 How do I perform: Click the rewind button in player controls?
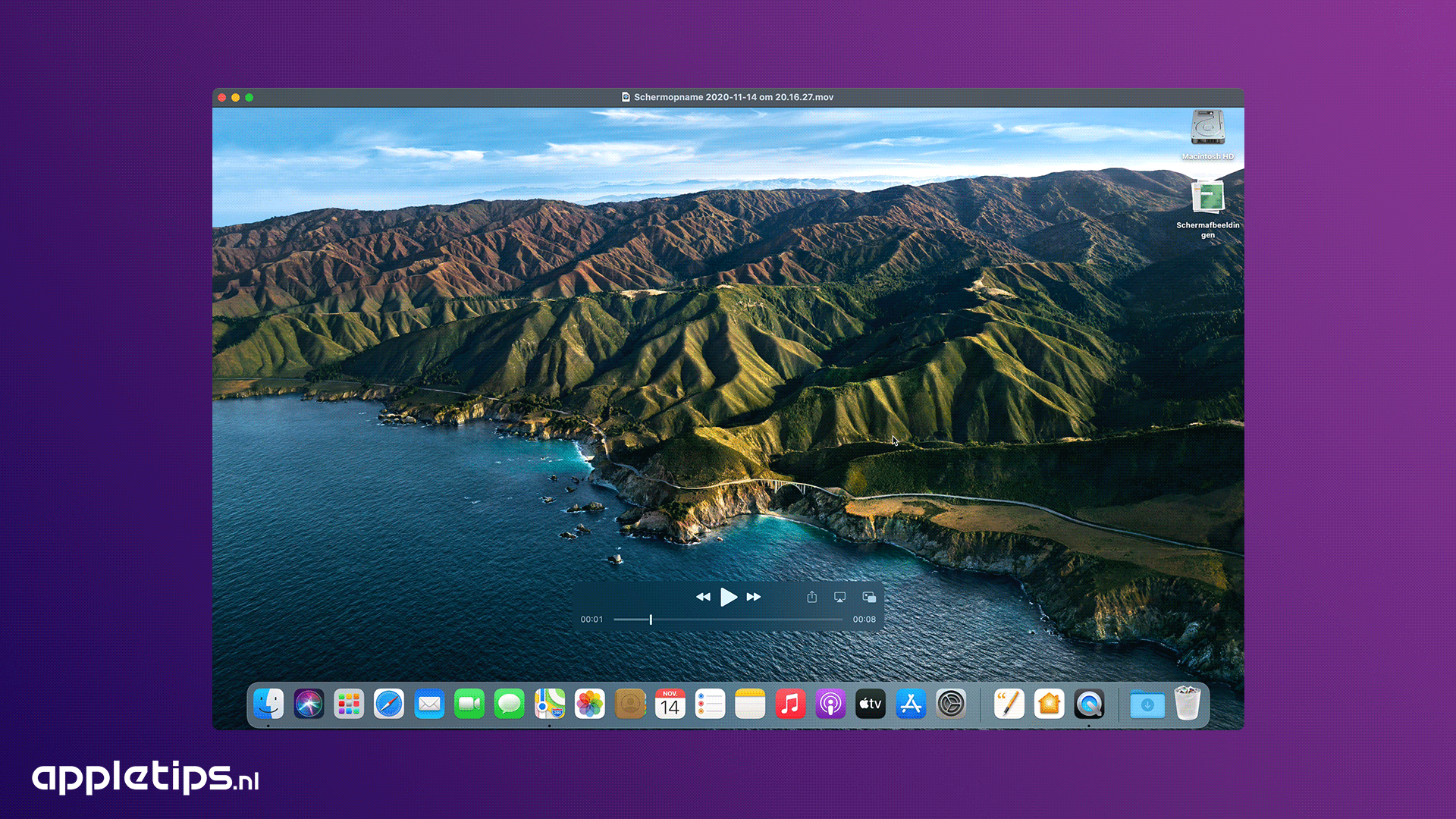point(703,597)
